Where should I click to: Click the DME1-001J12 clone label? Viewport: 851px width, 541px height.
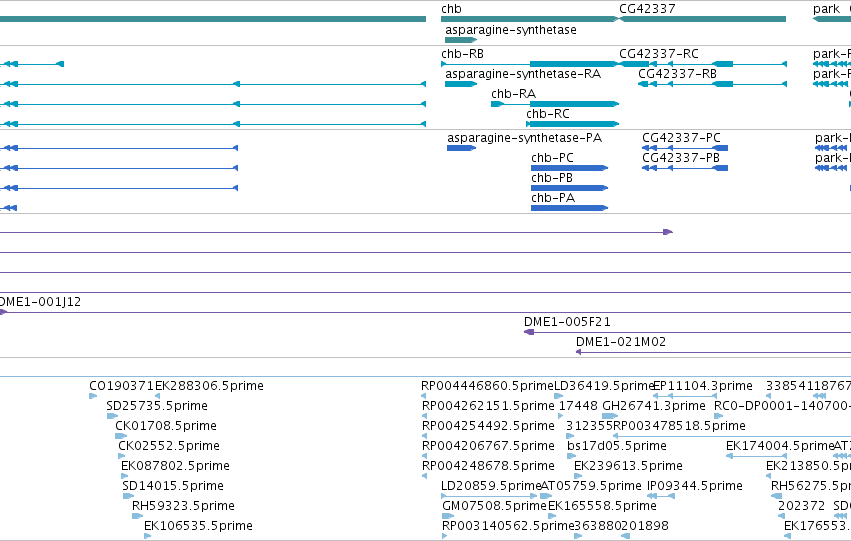(40, 302)
